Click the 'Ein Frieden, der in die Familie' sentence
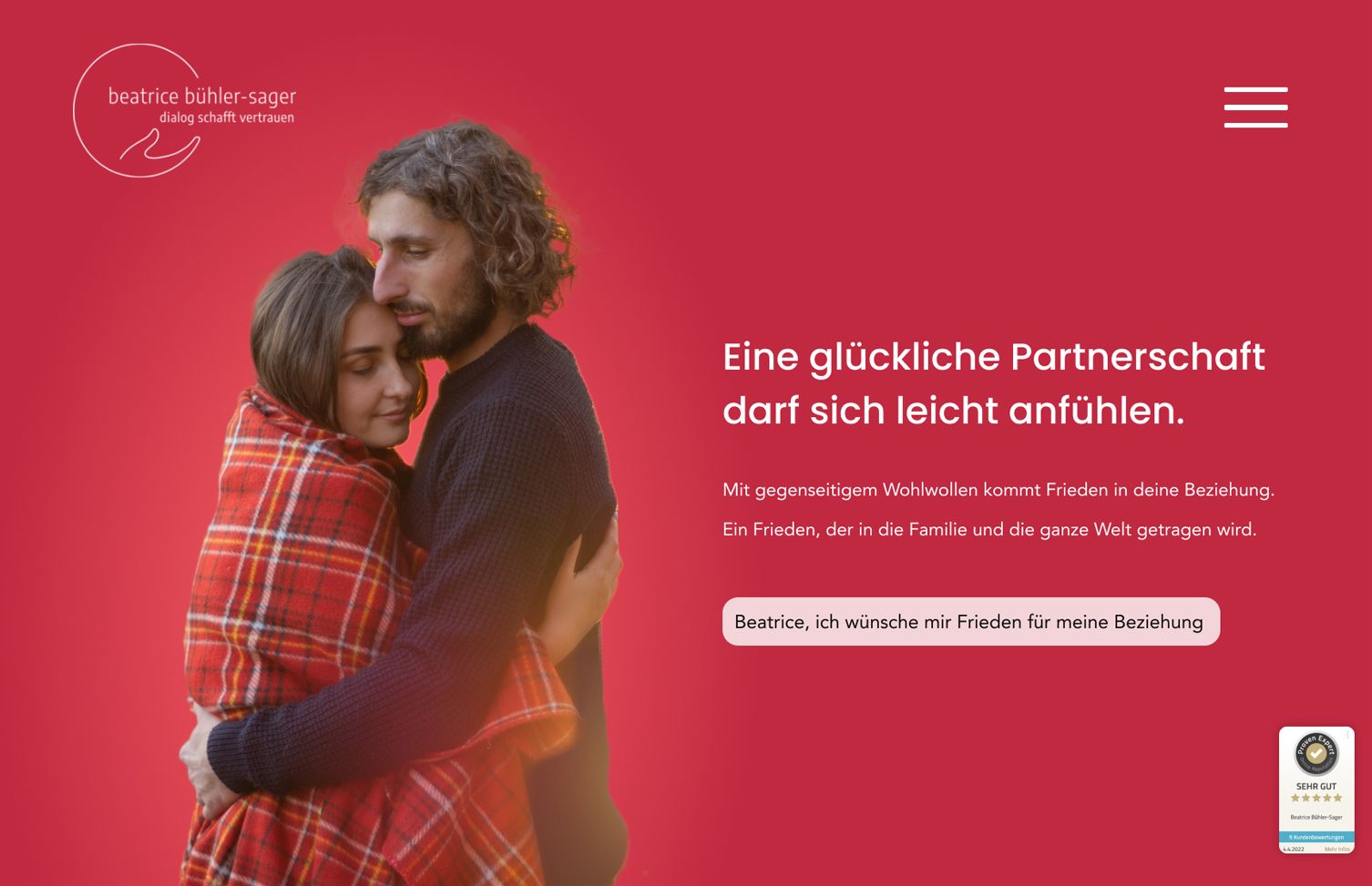 (x=989, y=529)
